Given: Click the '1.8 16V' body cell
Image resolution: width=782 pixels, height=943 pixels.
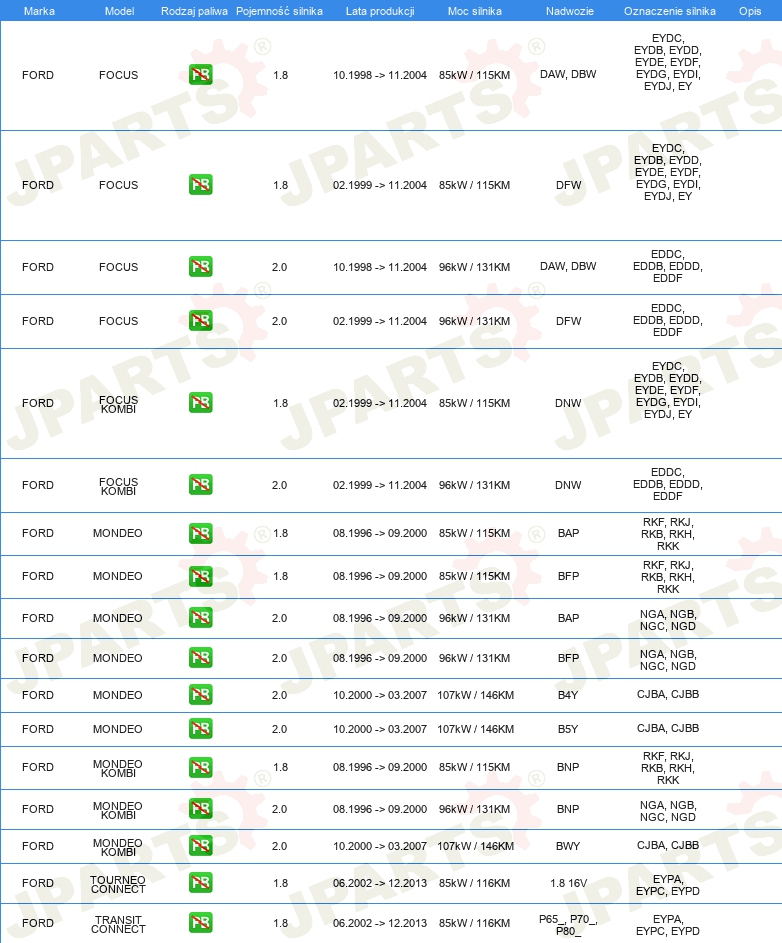Looking at the screenshot, I should pos(568,883).
